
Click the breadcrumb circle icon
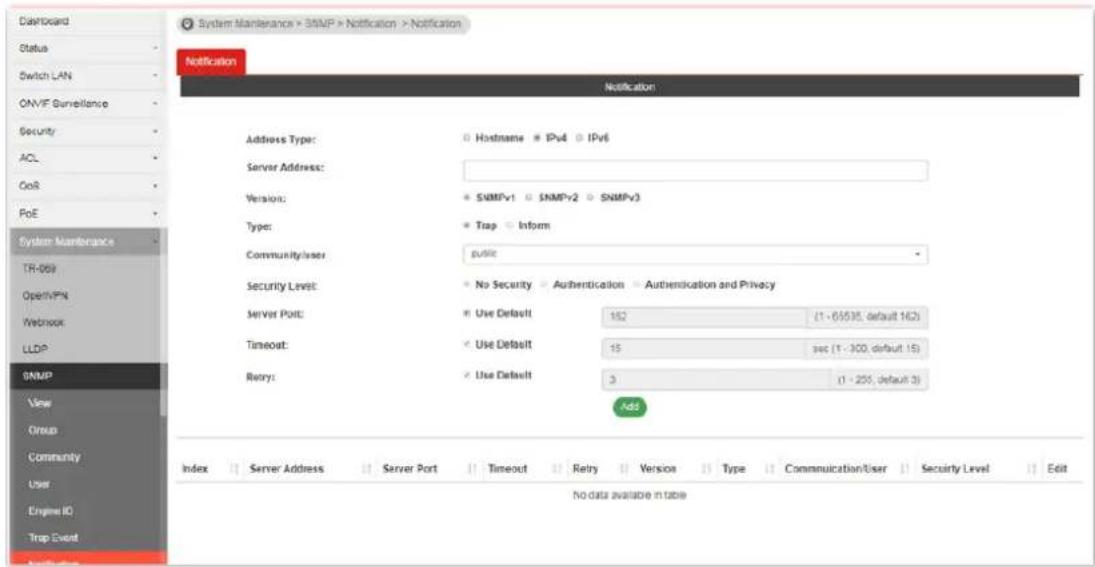186,24
